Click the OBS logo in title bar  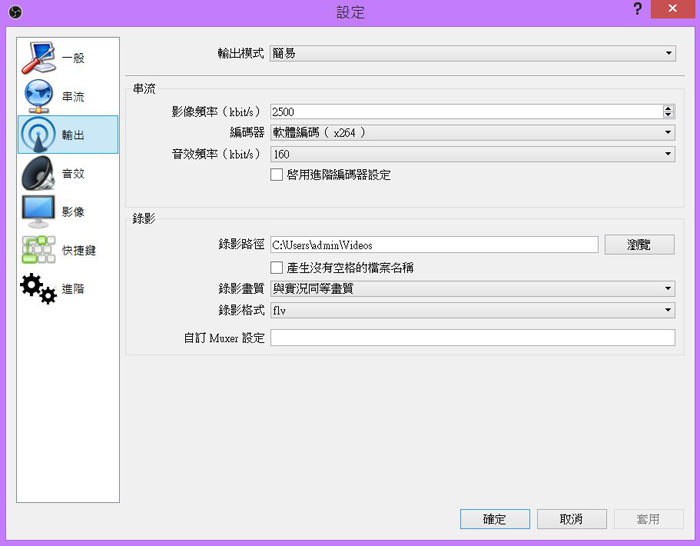[x=15, y=11]
